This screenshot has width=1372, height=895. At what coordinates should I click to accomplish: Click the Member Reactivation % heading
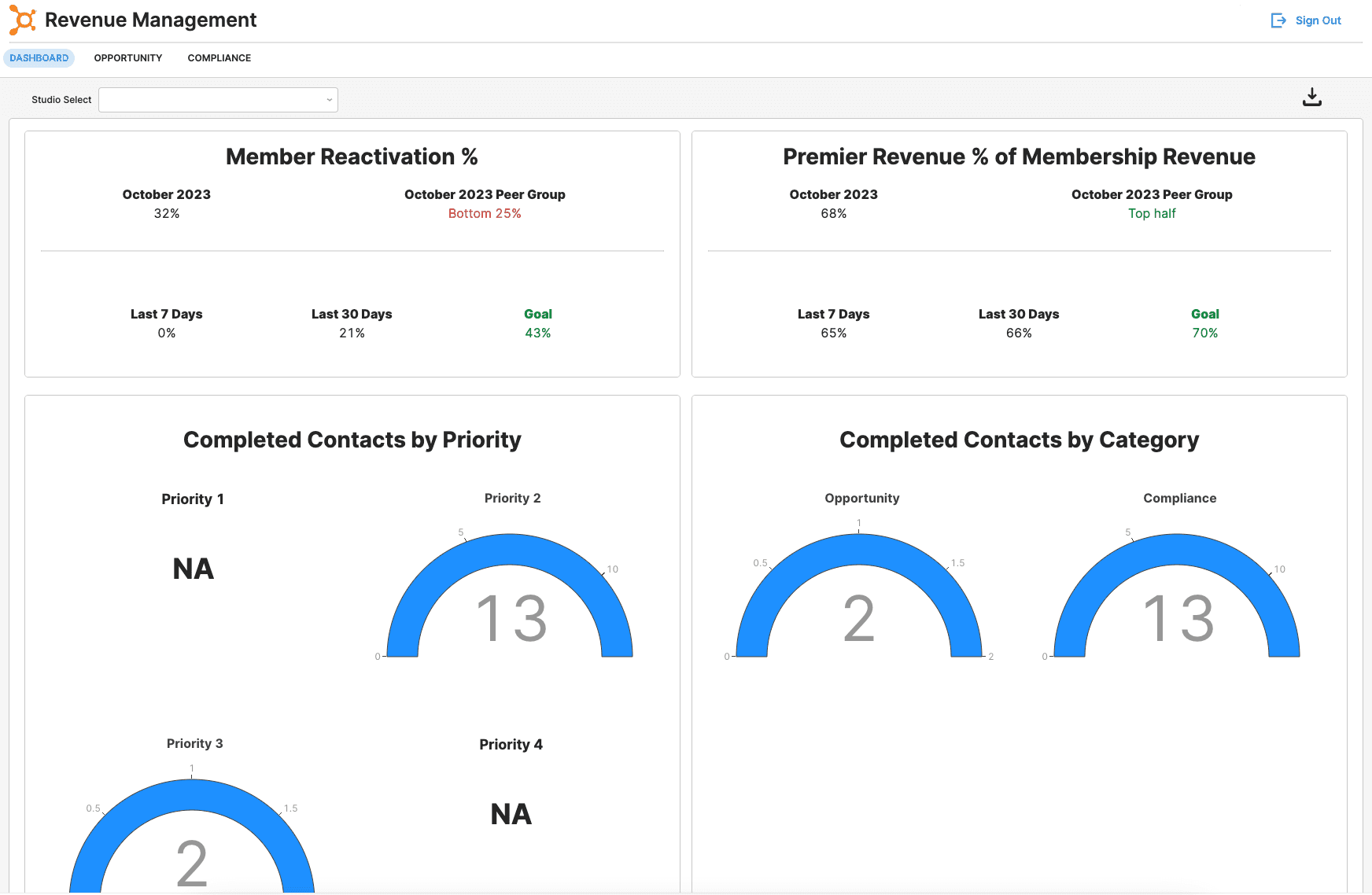tap(352, 157)
